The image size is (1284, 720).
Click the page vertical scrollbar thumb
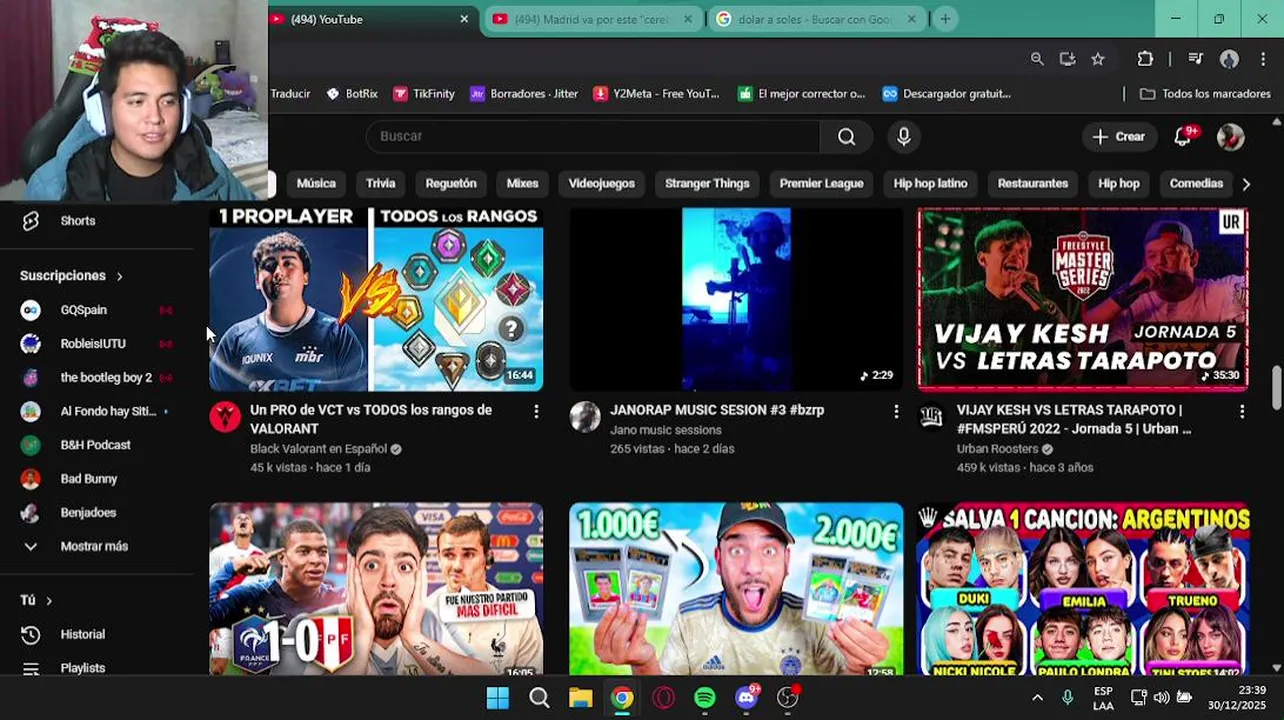point(1277,388)
